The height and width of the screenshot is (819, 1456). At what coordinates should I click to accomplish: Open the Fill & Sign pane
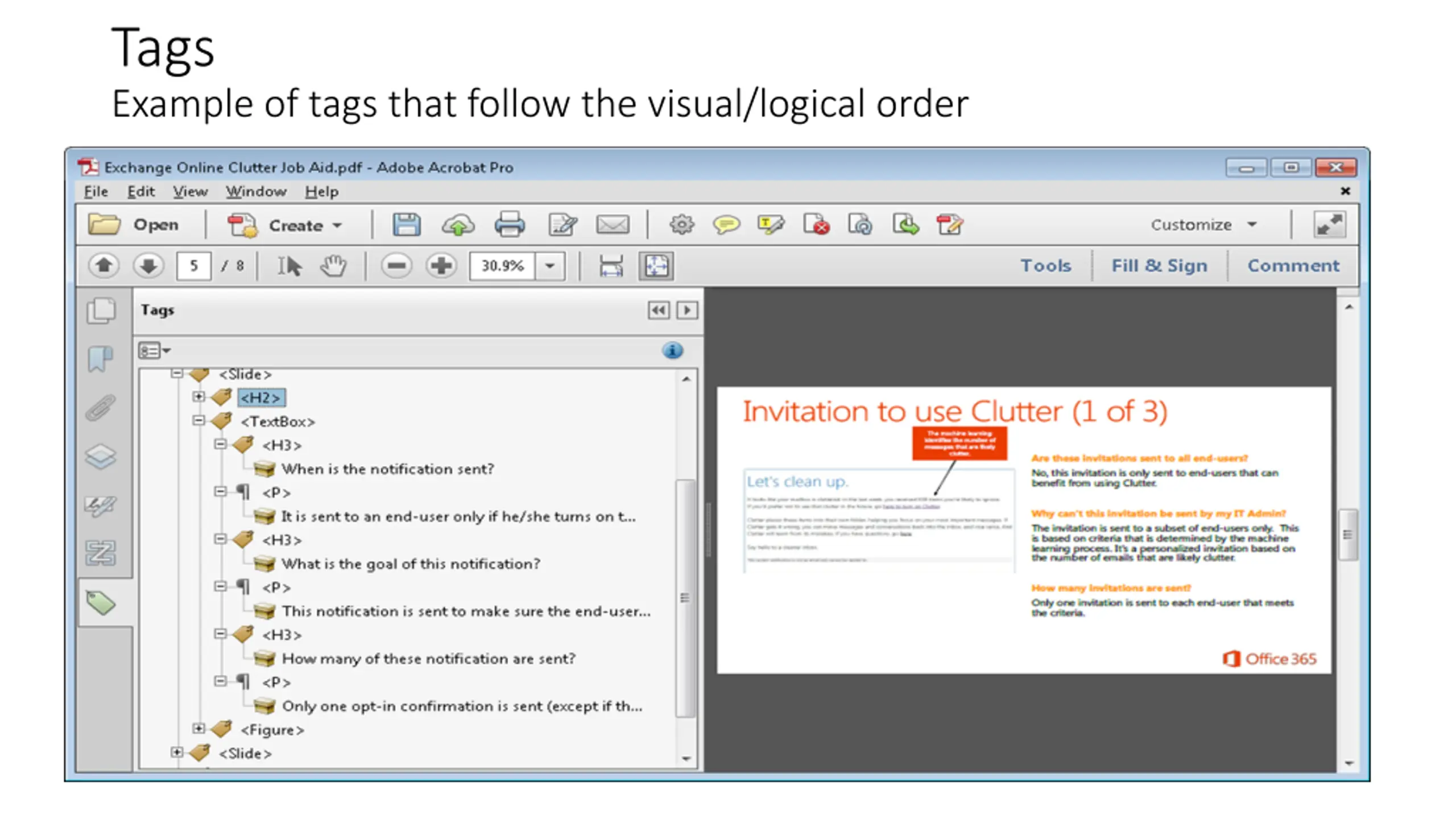click(1159, 266)
